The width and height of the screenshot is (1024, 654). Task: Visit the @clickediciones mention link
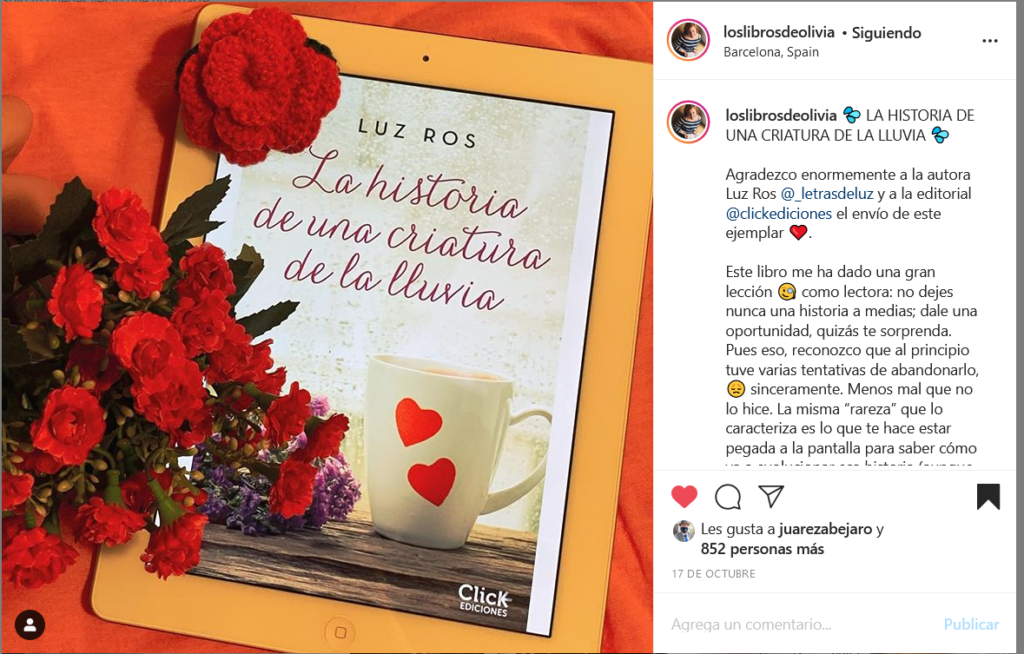778,213
